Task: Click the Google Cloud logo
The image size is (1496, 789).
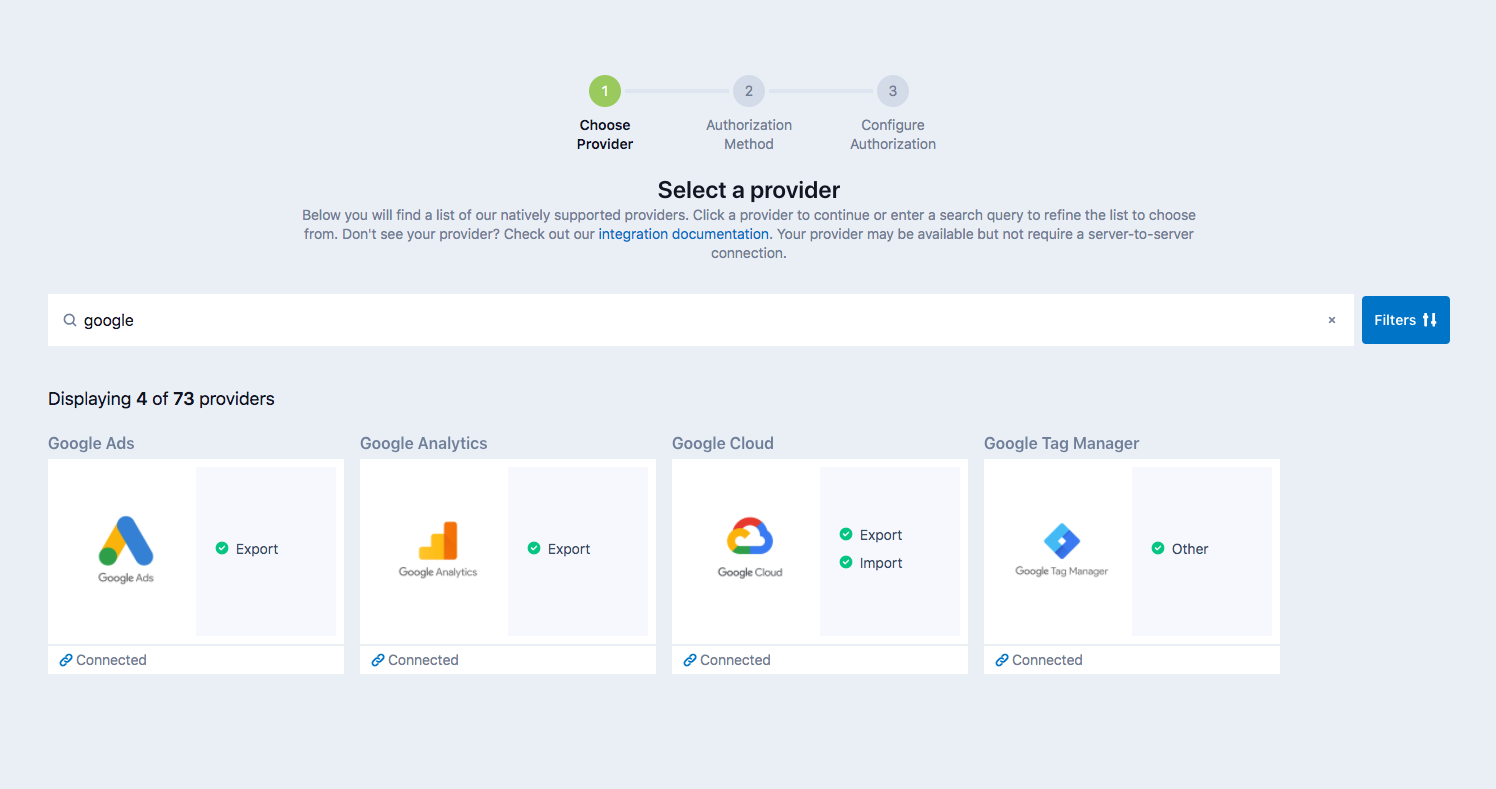Action: coord(750,548)
